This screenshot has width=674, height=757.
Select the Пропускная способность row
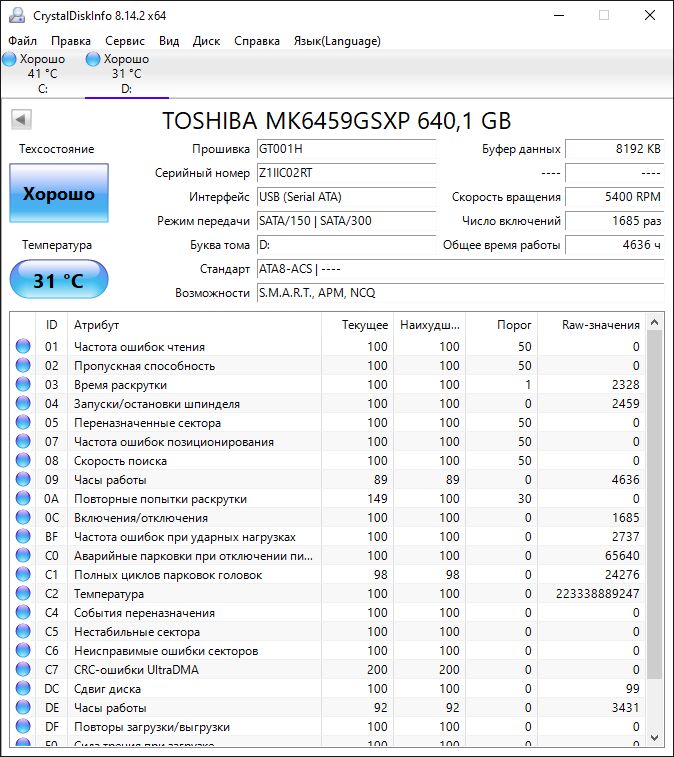[x=328, y=365]
